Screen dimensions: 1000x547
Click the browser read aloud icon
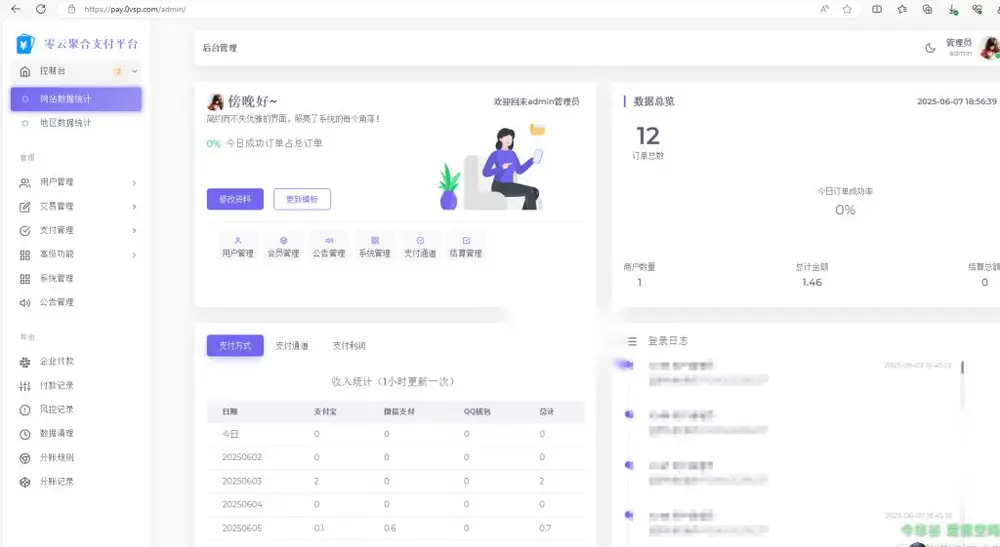click(x=824, y=9)
